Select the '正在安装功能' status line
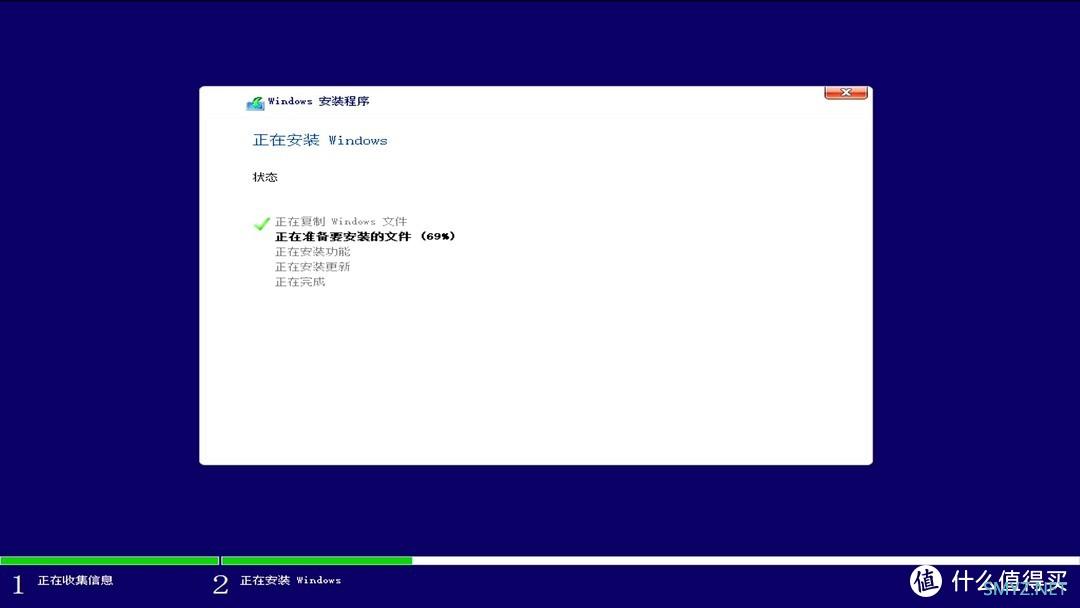 tap(313, 251)
